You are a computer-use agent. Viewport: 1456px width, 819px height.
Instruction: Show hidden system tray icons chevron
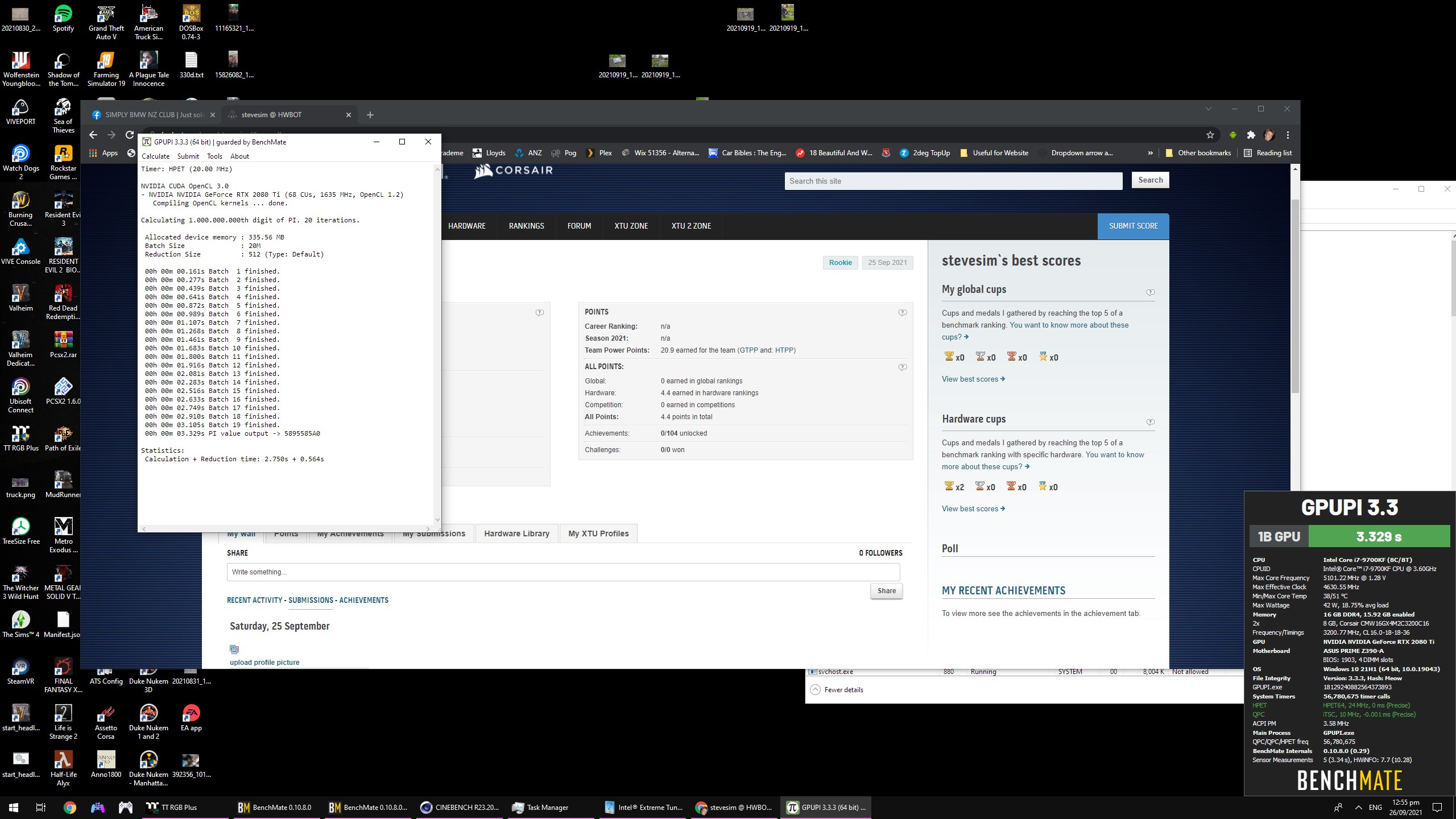point(1359,807)
